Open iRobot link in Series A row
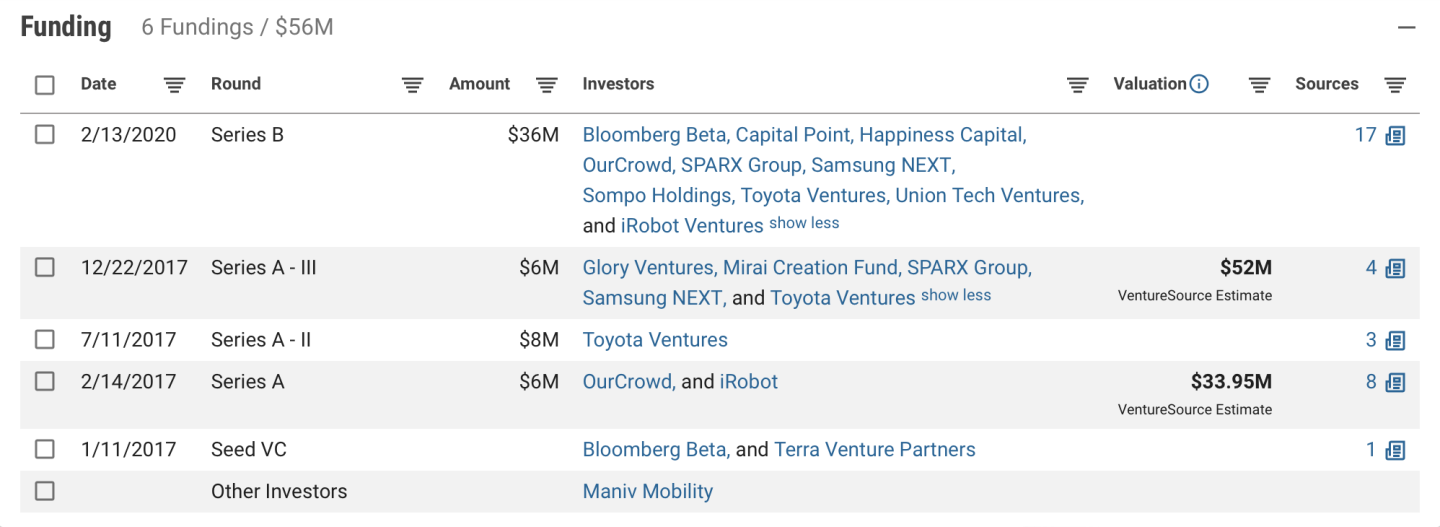1440x527 pixels. pos(749,382)
